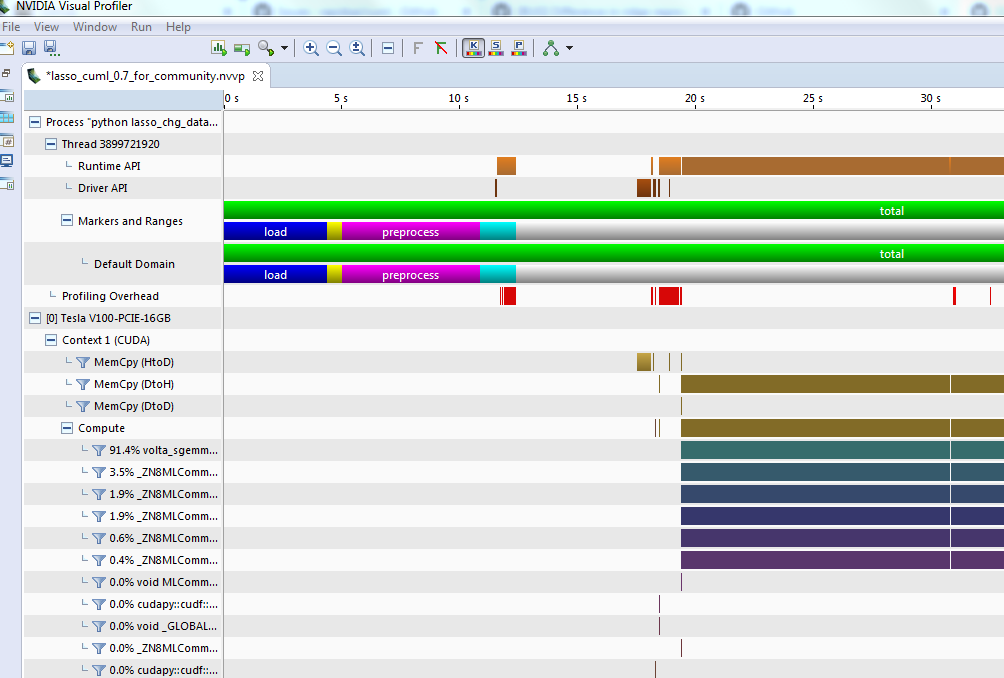Open the Run menu
The width and height of the screenshot is (1004, 678).
point(141,27)
